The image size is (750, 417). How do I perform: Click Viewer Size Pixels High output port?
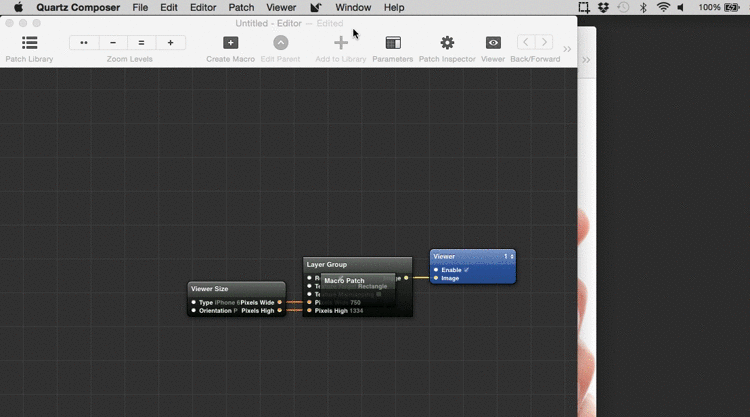point(280,310)
